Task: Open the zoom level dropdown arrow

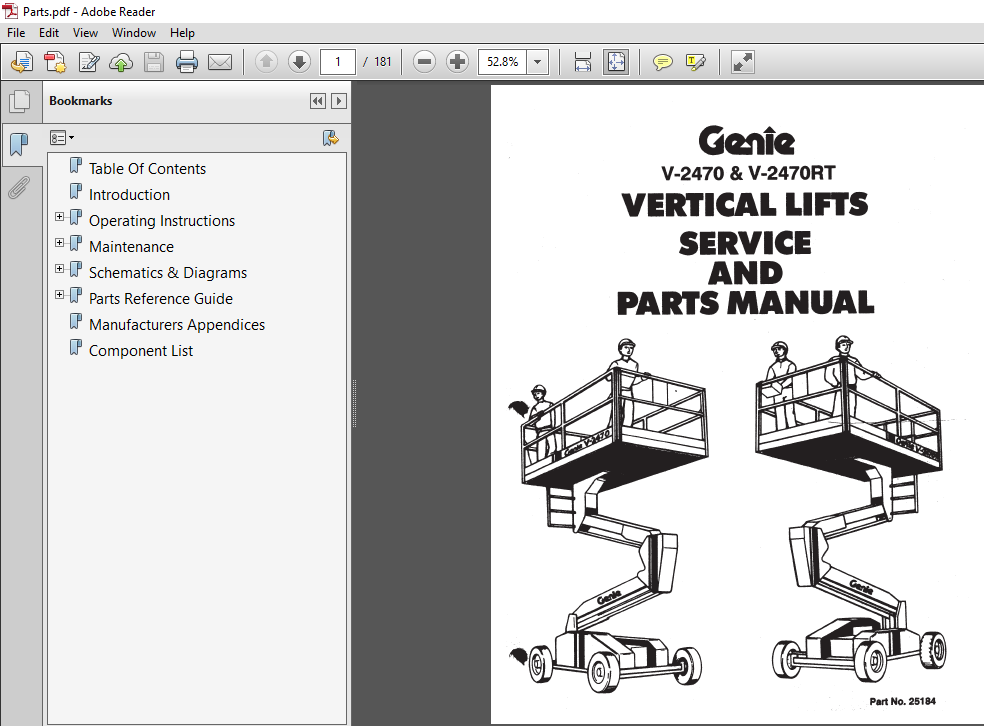Action: click(x=538, y=62)
